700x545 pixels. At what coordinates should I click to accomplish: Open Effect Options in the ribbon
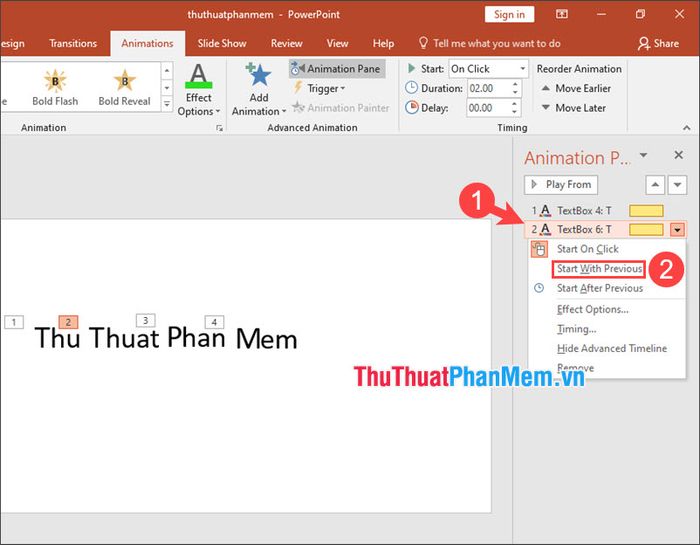click(x=199, y=90)
